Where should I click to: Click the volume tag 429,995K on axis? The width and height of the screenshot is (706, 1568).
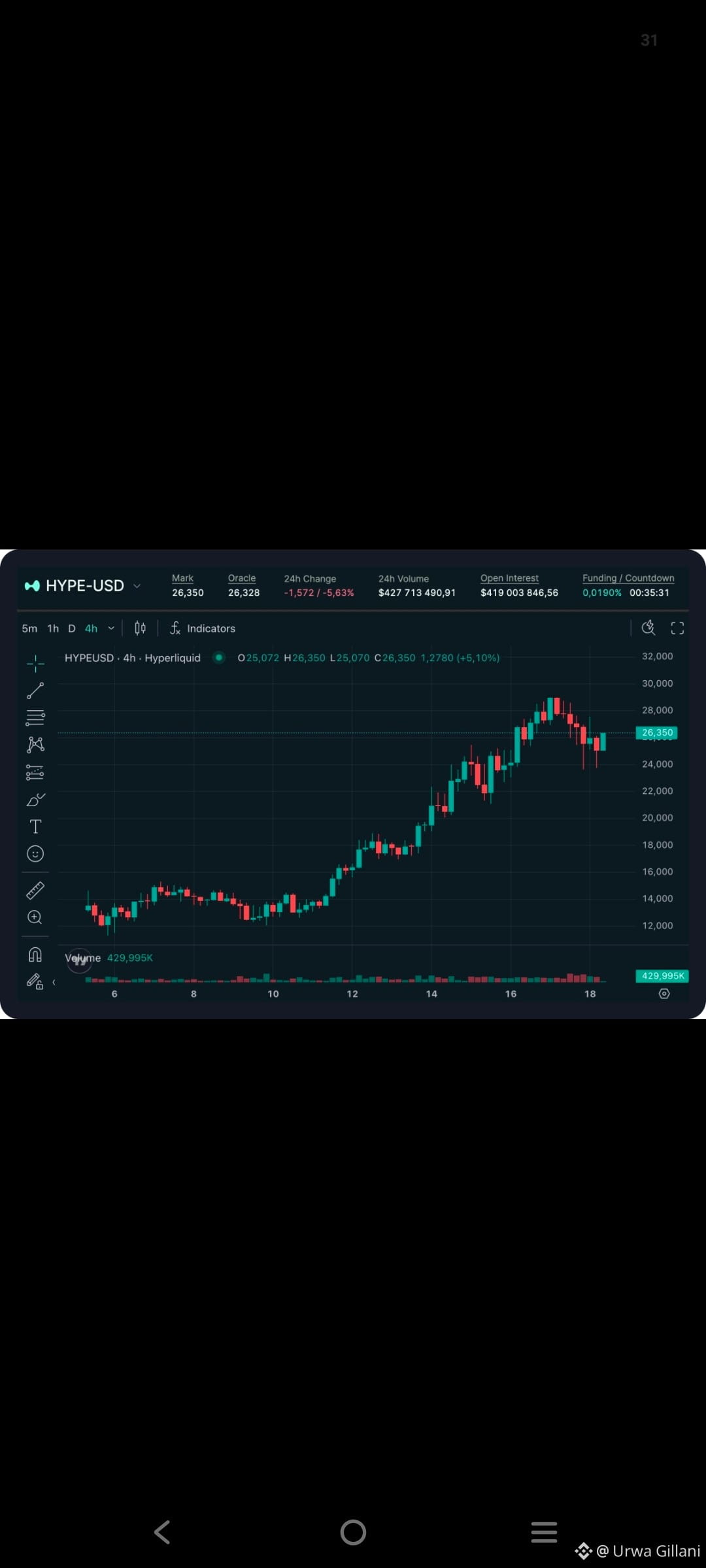(x=662, y=976)
